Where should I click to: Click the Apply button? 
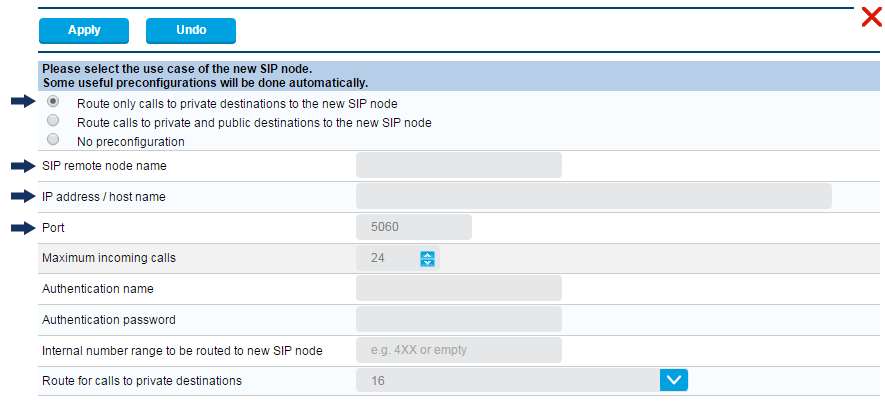(84, 31)
